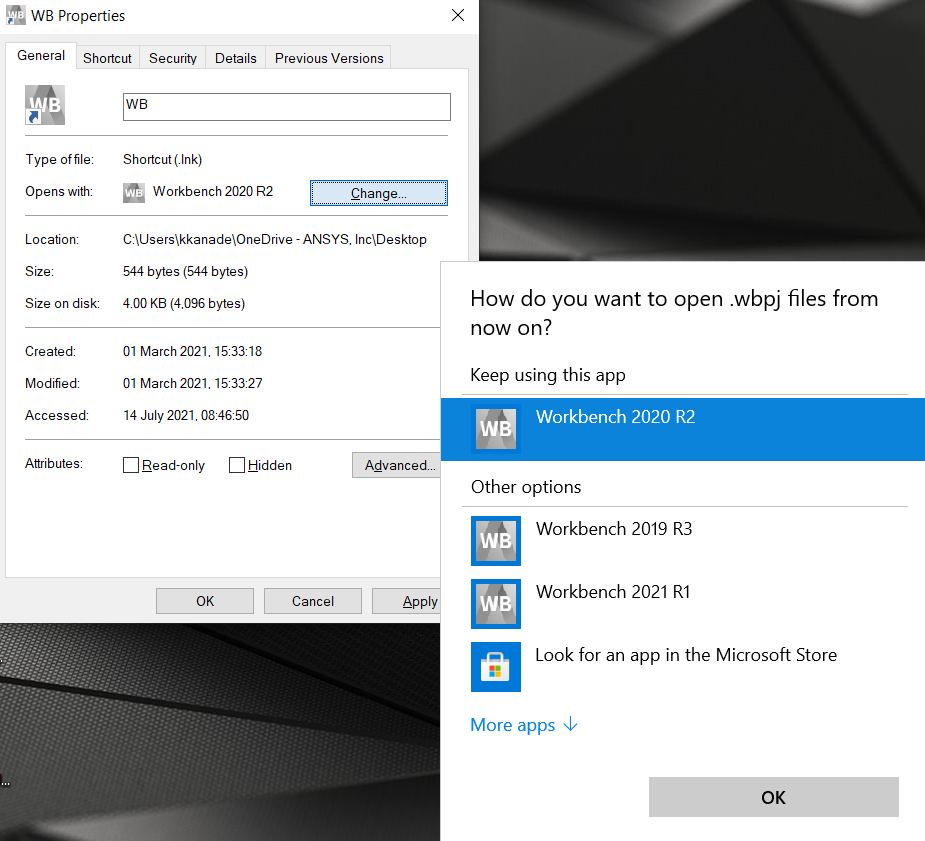Choose Workbench 2019 R3 from Other options
The width and height of the screenshot is (925, 841).
point(683,541)
